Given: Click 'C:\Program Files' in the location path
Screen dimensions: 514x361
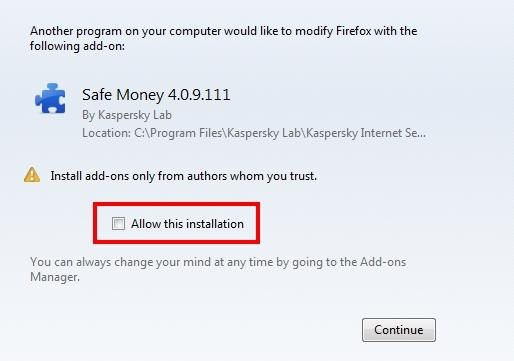Looking at the screenshot, I should point(178,133).
